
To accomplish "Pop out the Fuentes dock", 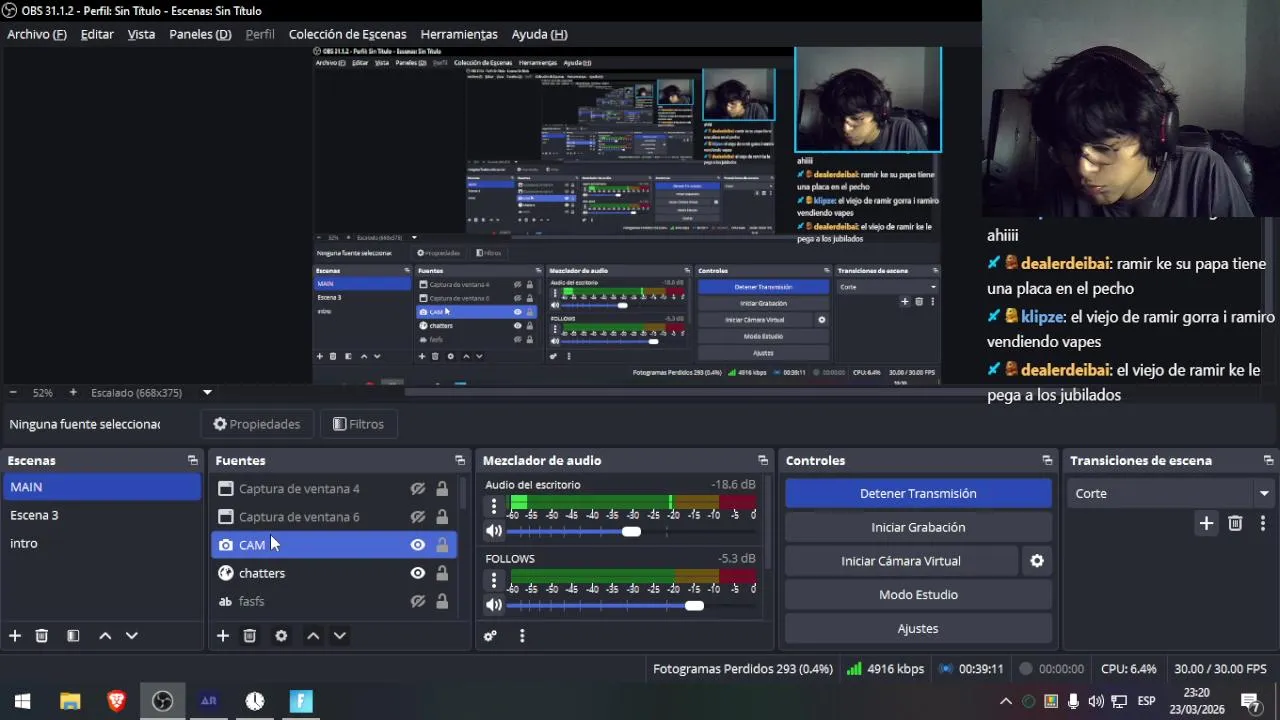I will pyautogui.click(x=460, y=460).
